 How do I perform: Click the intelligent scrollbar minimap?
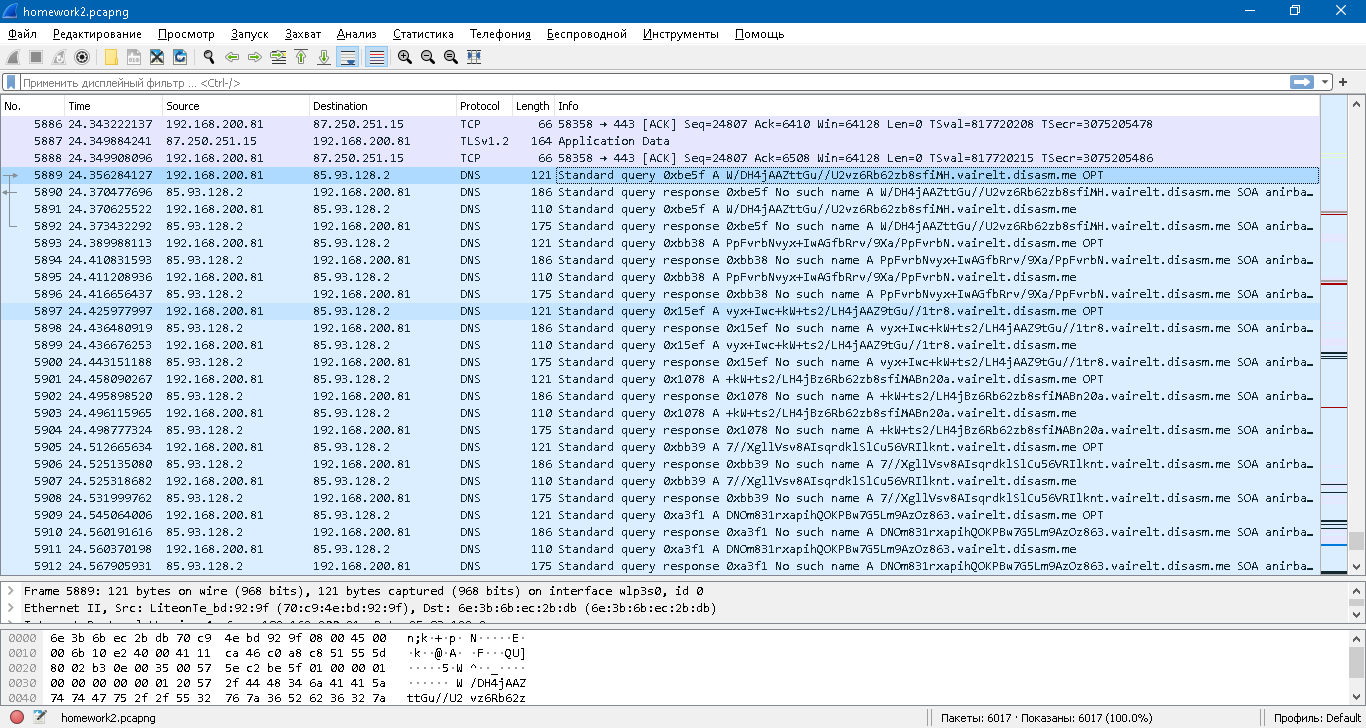[1333, 336]
